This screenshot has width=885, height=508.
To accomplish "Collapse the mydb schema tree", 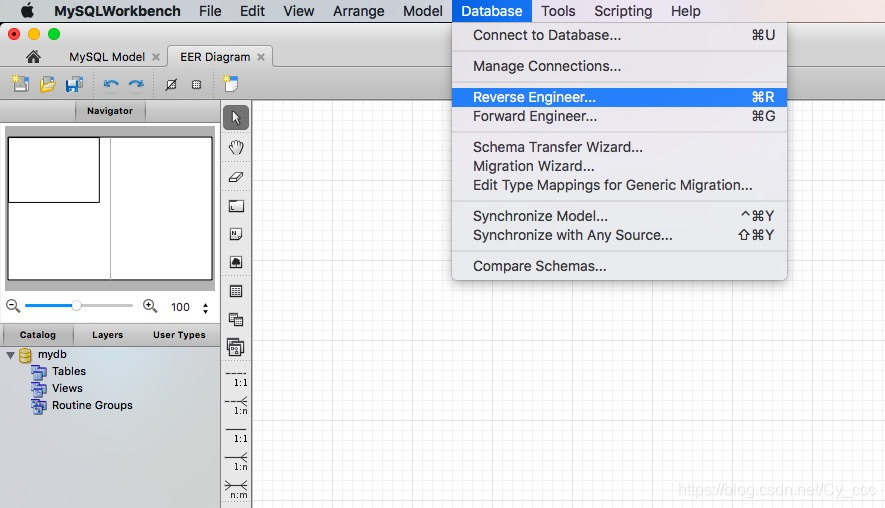I will (x=11, y=355).
